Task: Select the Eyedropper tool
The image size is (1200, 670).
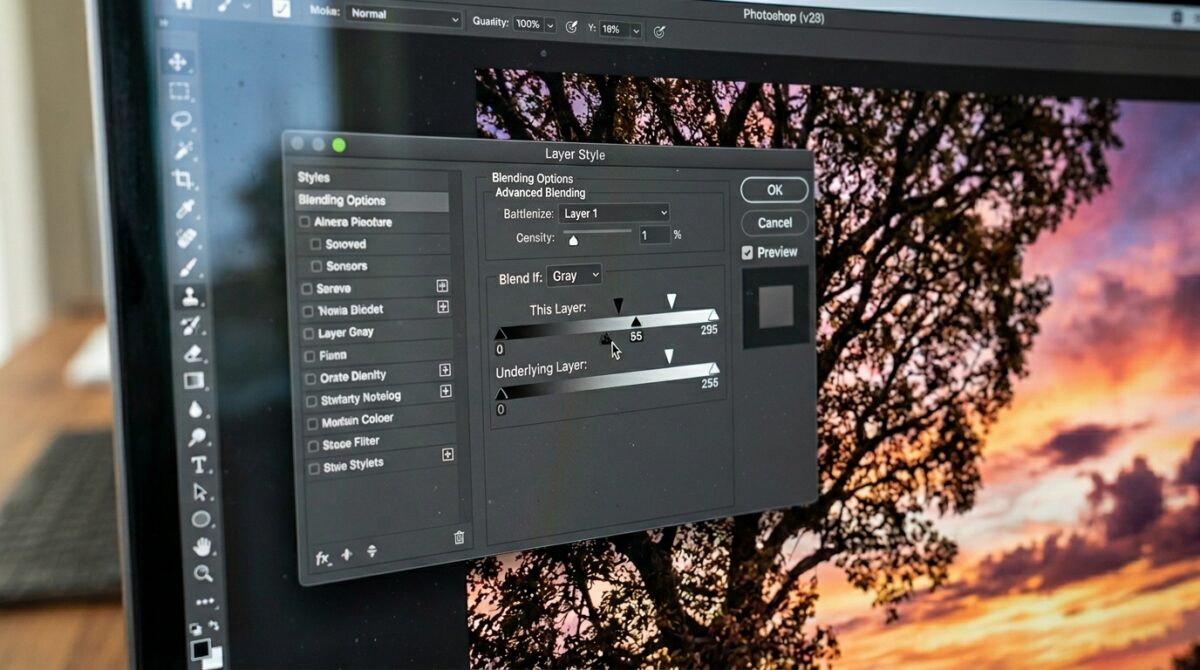Action: coord(185,209)
